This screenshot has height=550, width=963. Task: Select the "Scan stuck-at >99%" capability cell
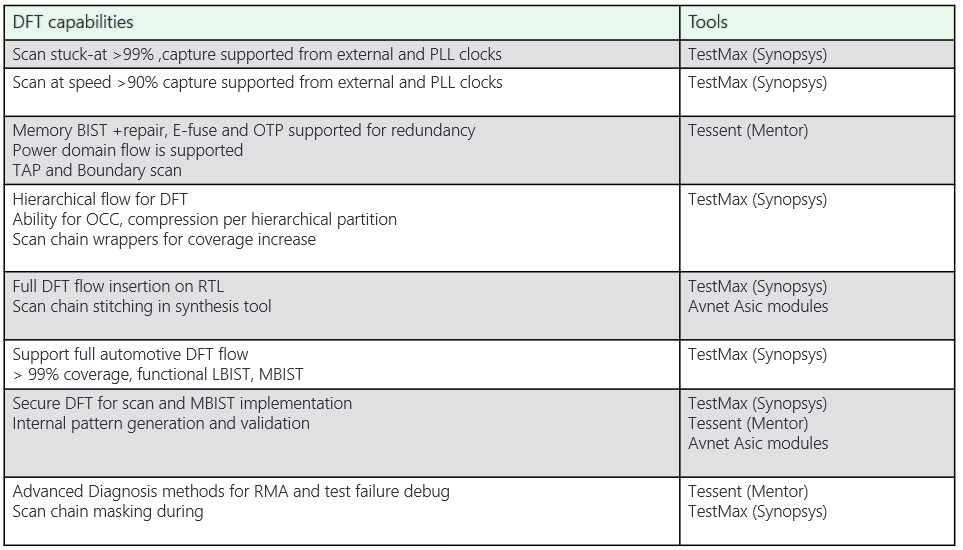[257, 54]
